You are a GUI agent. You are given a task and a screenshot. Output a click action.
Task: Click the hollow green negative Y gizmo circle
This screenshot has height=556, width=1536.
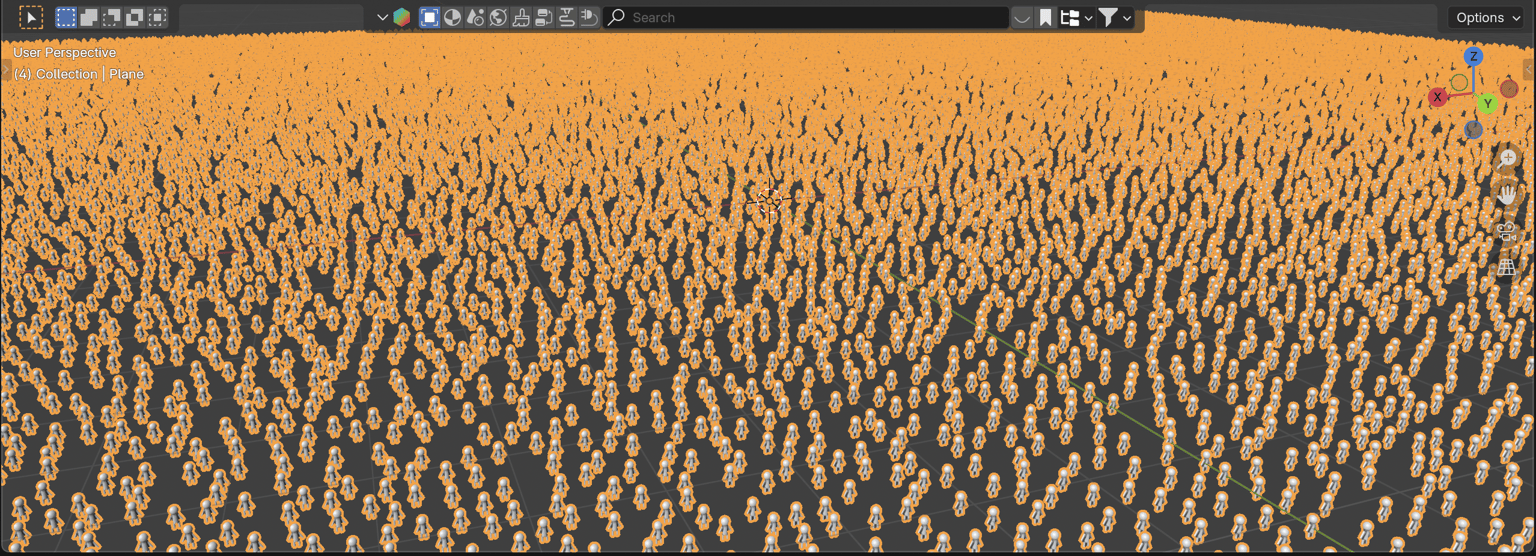1459,82
